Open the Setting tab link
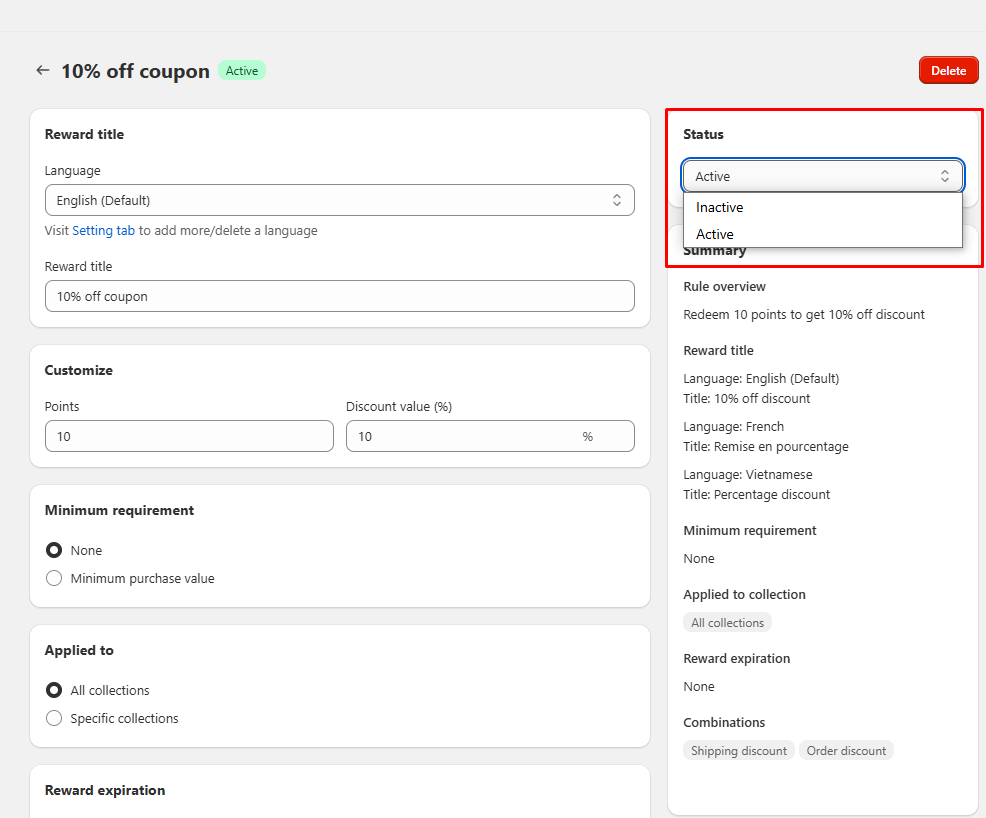986x818 pixels. click(x=103, y=230)
